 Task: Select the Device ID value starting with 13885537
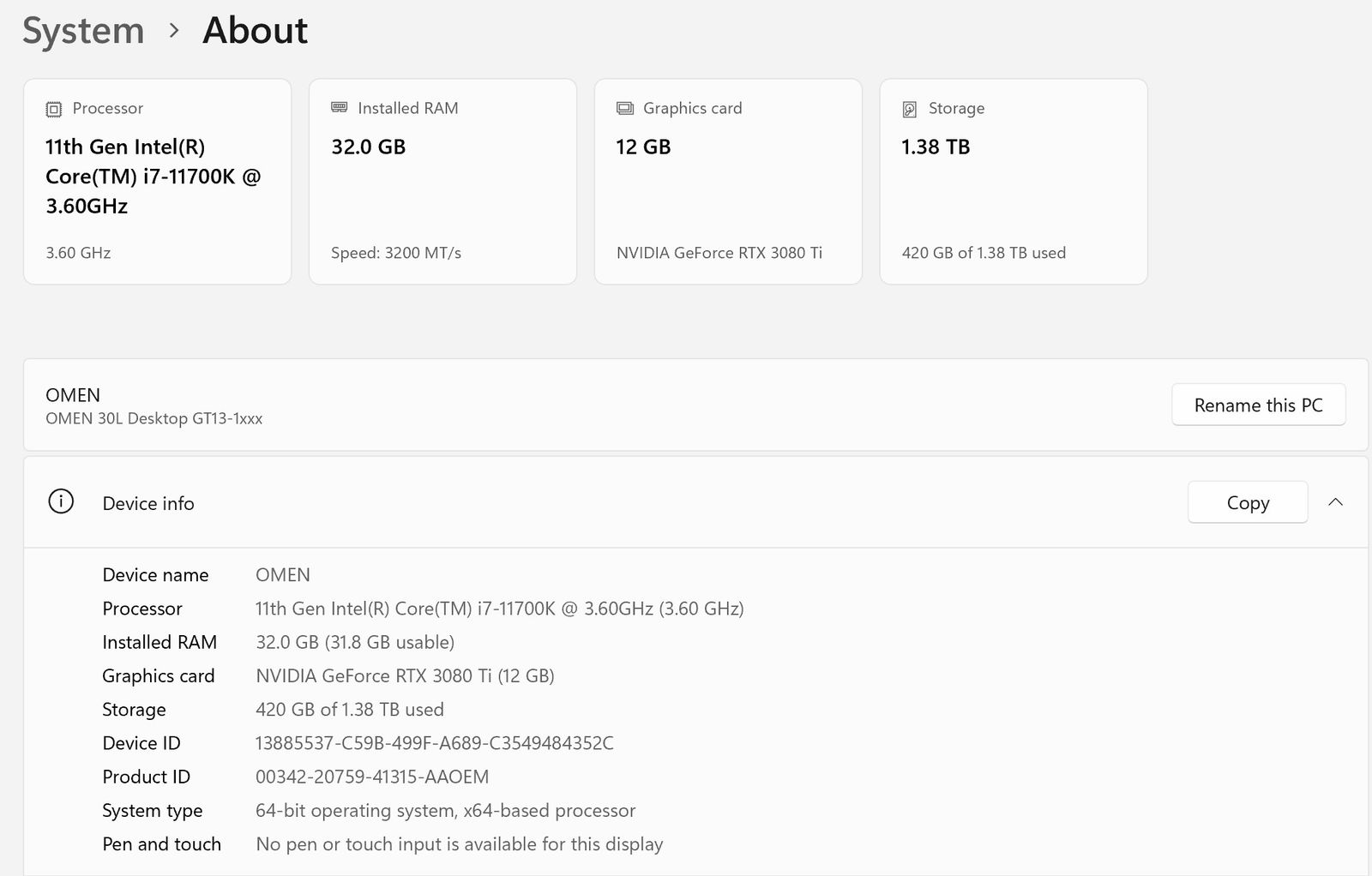click(x=435, y=743)
